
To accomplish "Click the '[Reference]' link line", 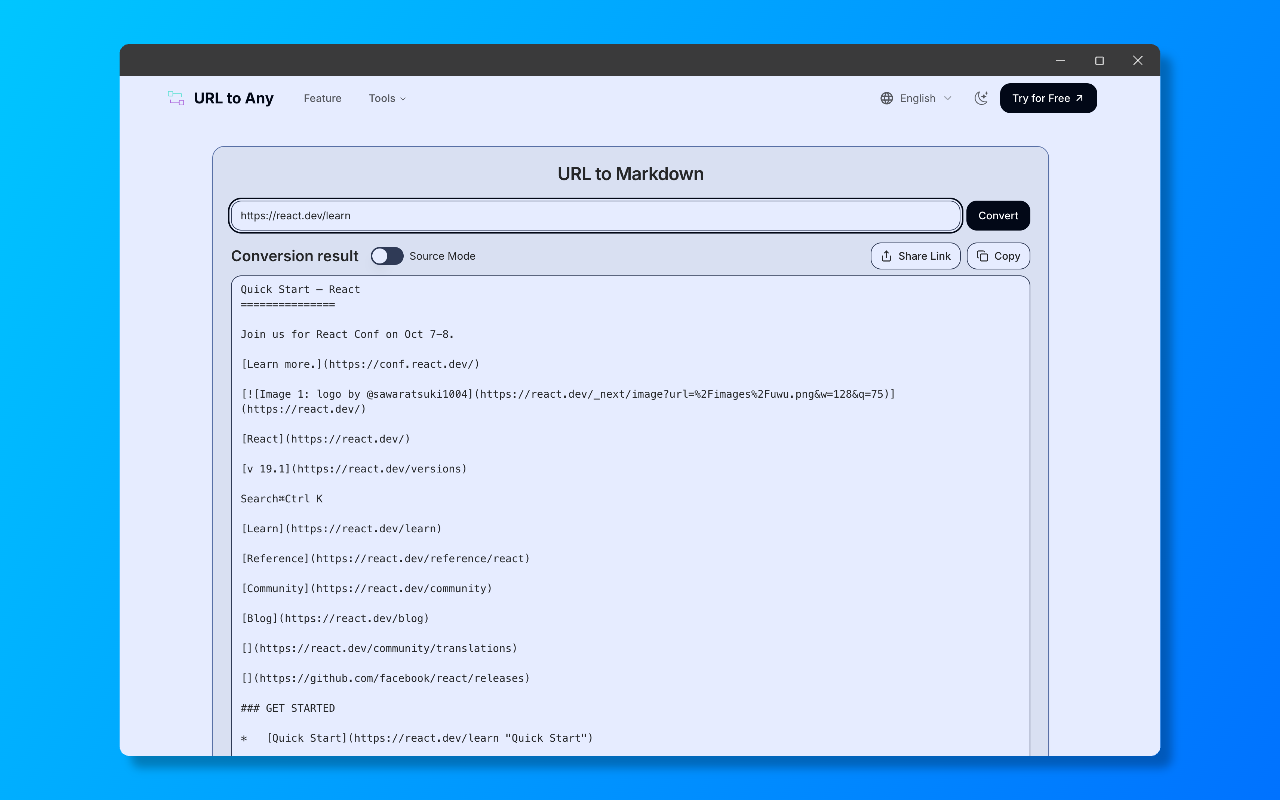I will click(x=385, y=559).
